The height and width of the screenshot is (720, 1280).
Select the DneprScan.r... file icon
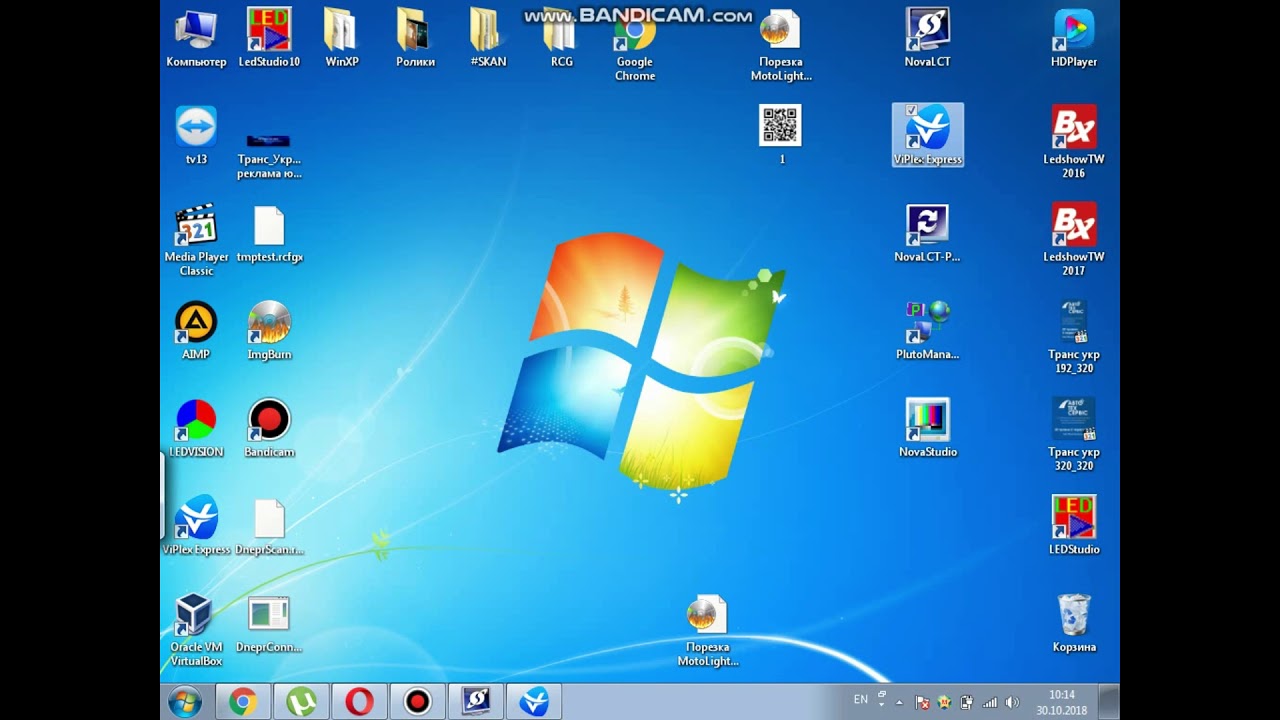[x=269, y=525]
